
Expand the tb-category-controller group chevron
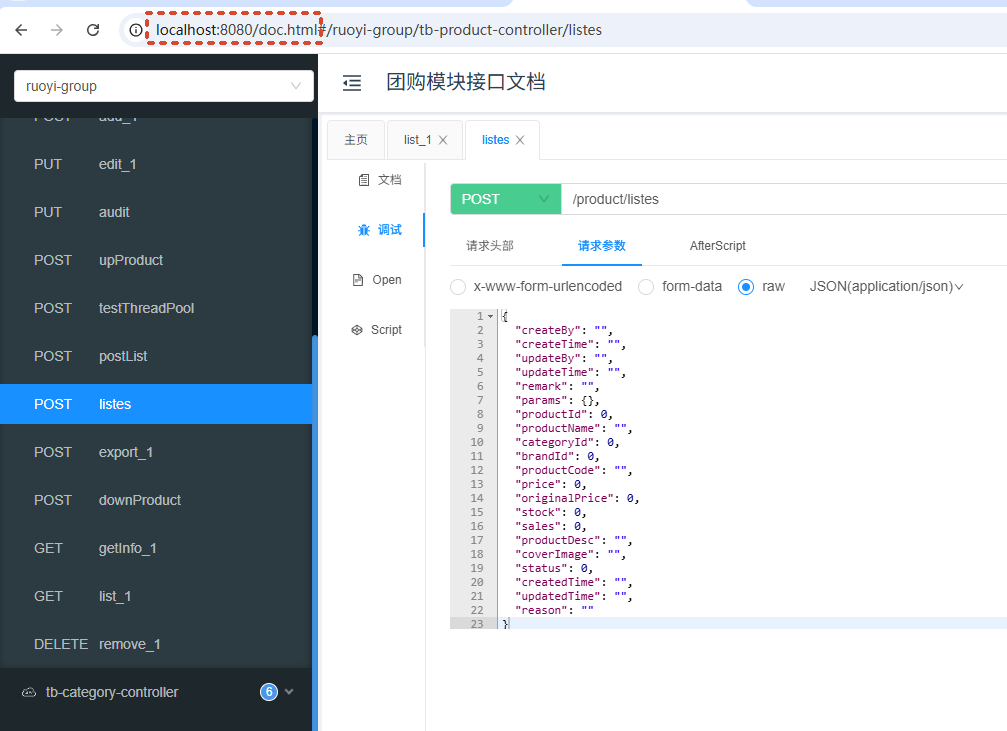289,692
